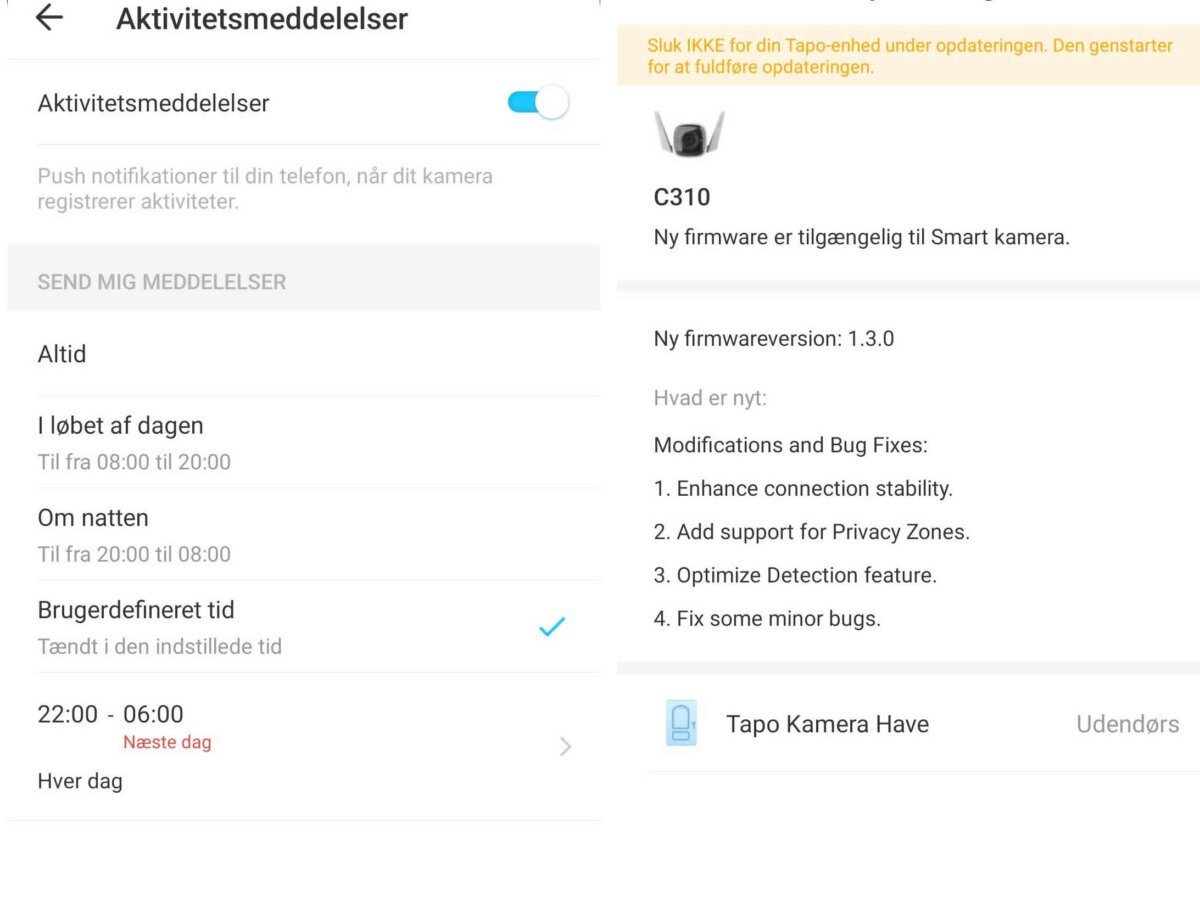Tap the 06:00 end time
Screen dimensions: 1200x908
(x=153, y=714)
